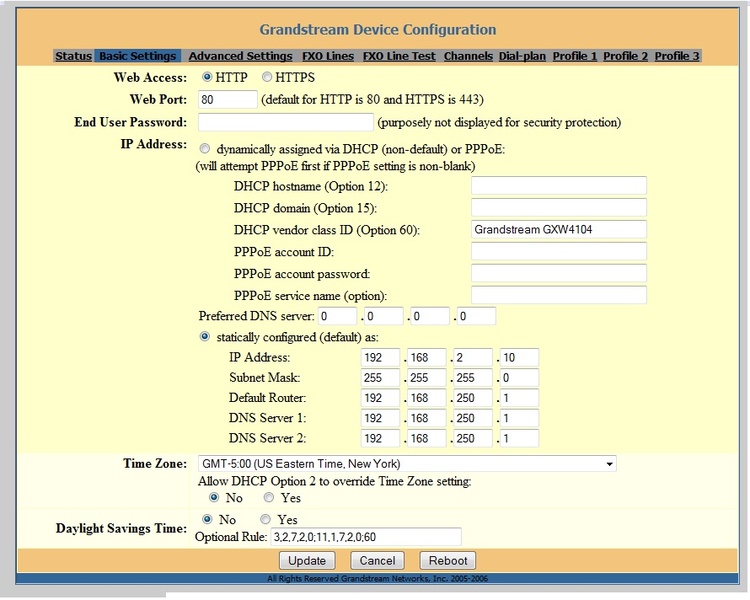
Task: Click the Optional Rule field
Action: click(x=366, y=537)
